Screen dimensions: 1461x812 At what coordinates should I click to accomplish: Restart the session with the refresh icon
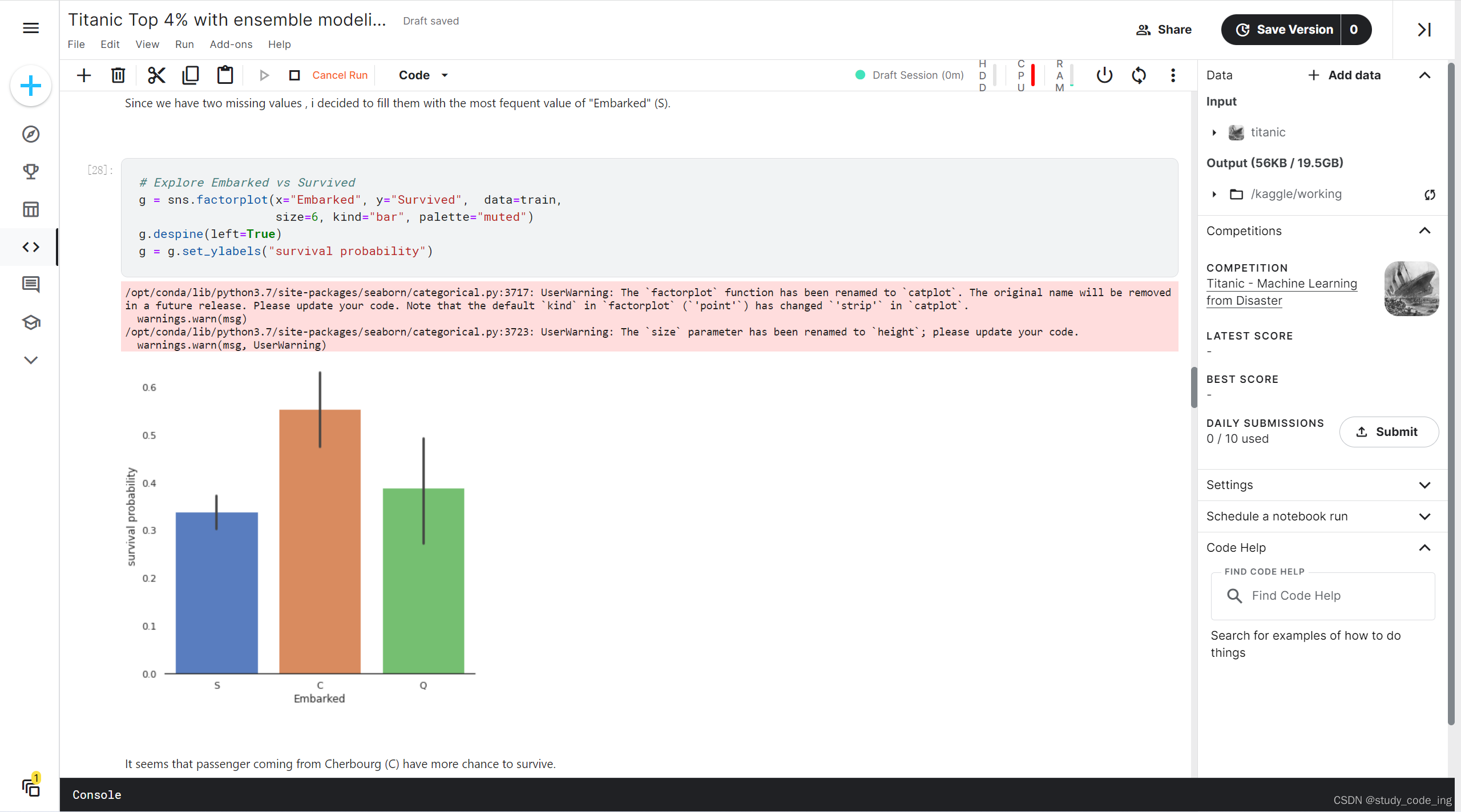pyautogui.click(x=1139, y=75)
